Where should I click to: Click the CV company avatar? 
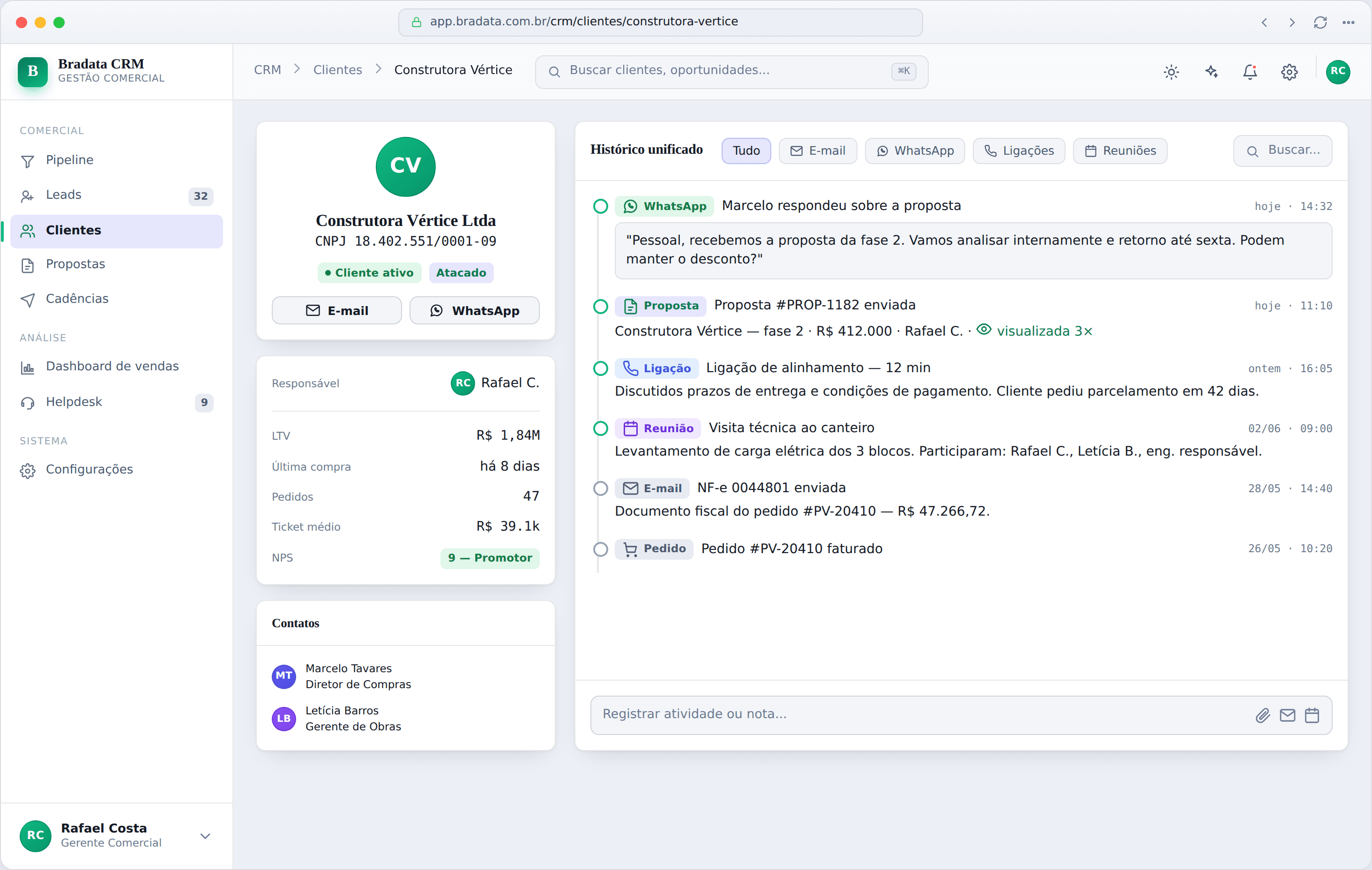[x=406, y=166]
